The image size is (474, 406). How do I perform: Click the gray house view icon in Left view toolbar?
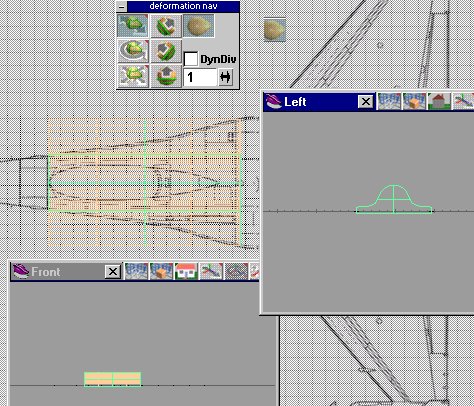pyautogui.click(x=439, y=101)
